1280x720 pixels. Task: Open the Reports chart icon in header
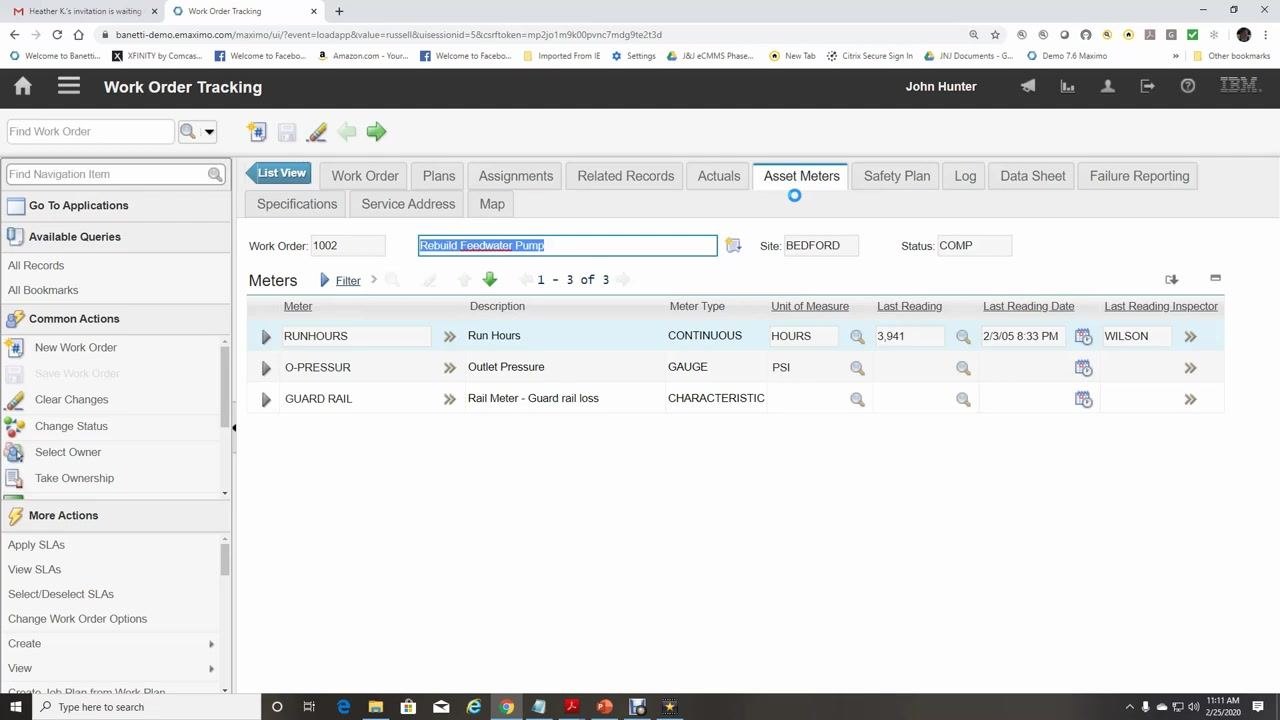click(x=1068, y=87)
